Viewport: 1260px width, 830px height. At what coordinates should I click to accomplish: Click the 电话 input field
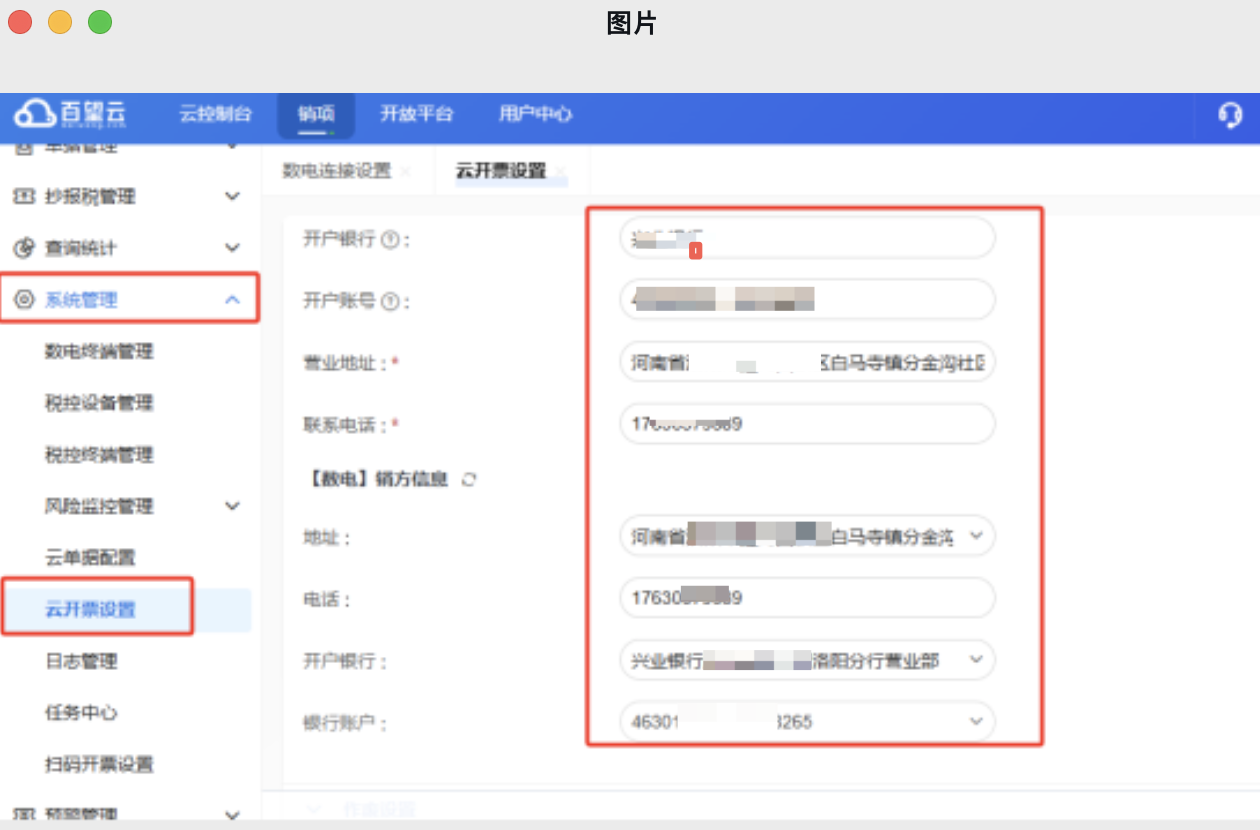tap(807, 598)
